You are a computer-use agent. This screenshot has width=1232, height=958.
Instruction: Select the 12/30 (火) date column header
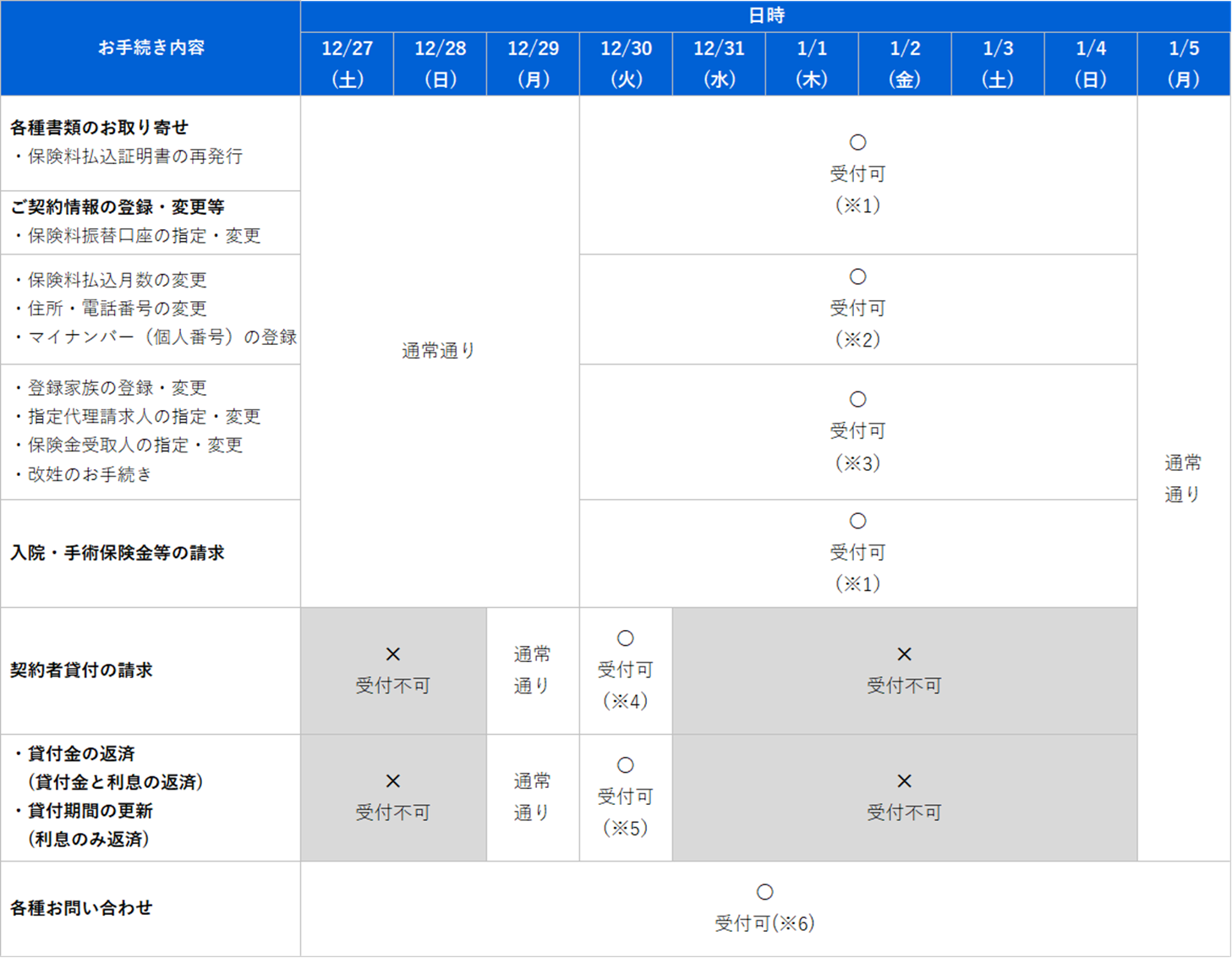[x=626, y=63]
